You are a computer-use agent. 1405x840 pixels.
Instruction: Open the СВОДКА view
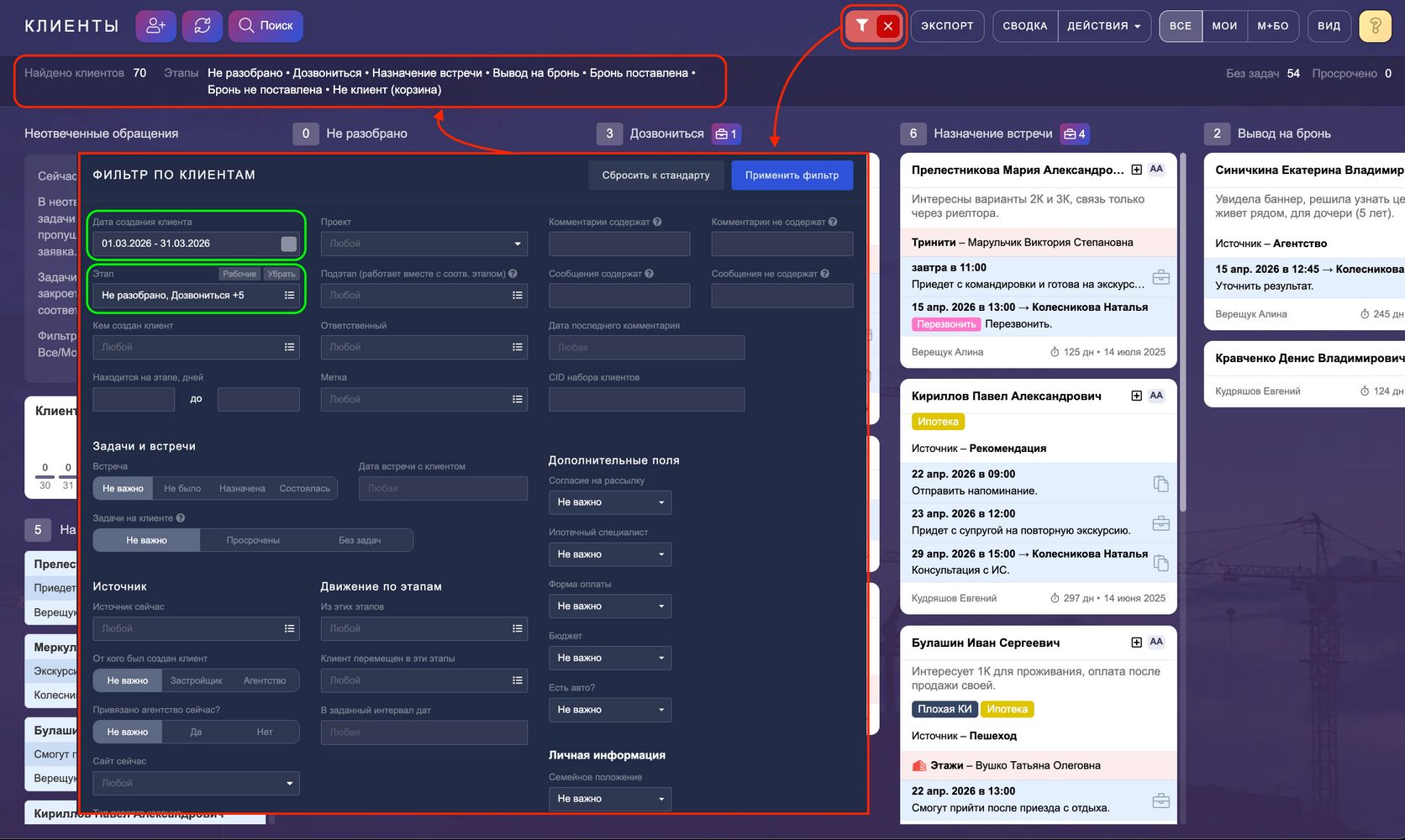pos(1024,26)
